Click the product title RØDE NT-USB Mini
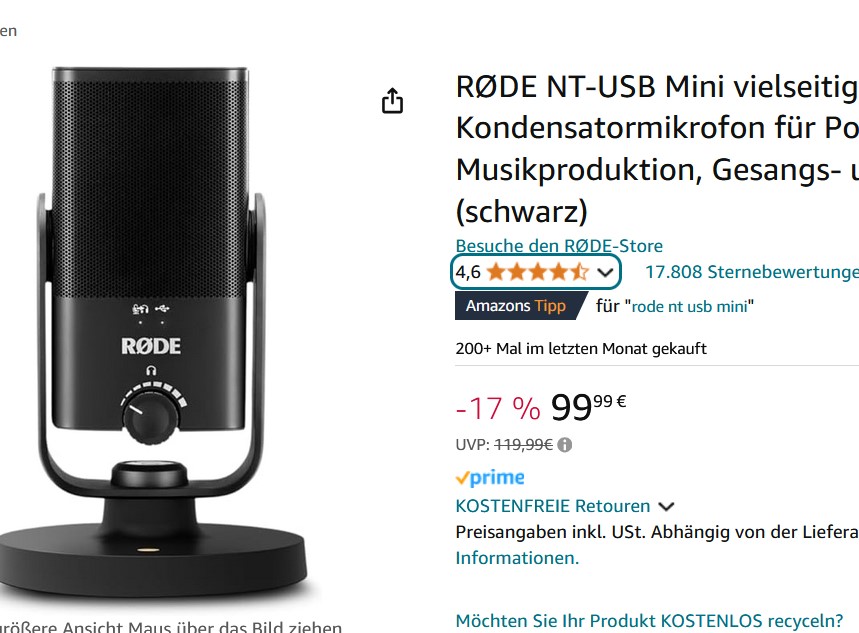 pyautogui.click(x=657, y=149)
